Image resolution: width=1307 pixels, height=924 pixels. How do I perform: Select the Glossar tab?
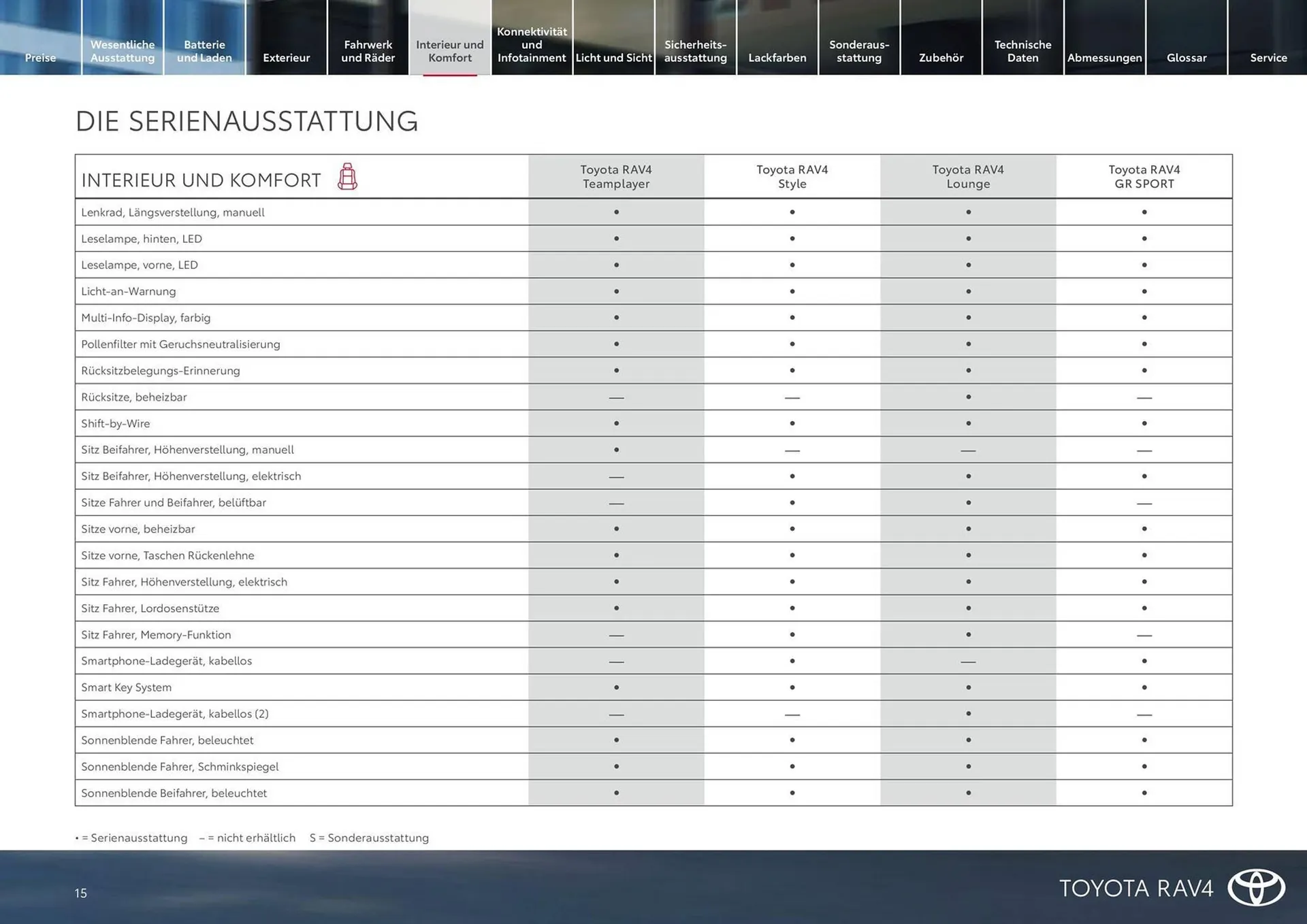tap(1187, 57)
